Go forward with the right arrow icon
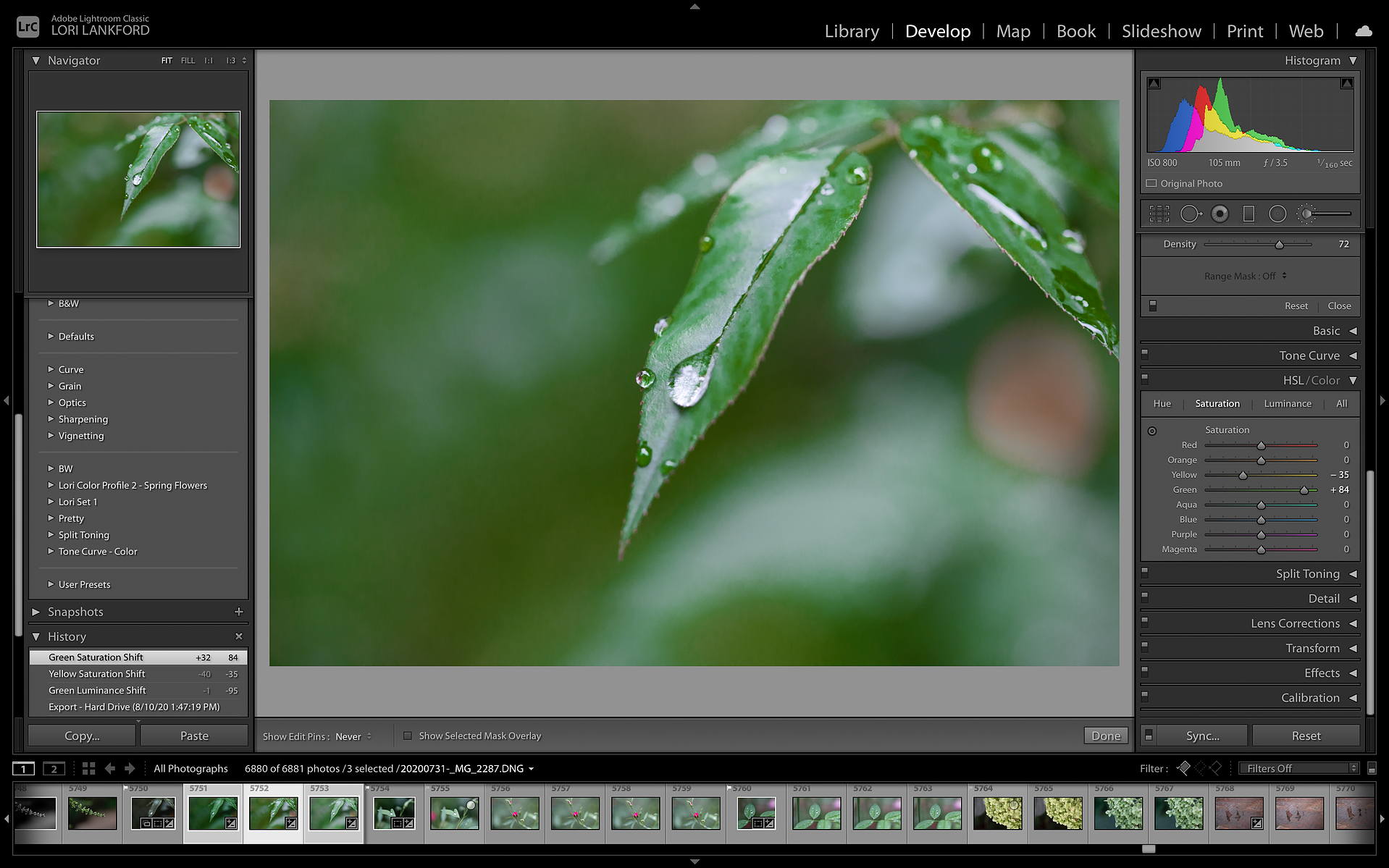Screen dimensions: 1389x868 click(x=130, y=768)
